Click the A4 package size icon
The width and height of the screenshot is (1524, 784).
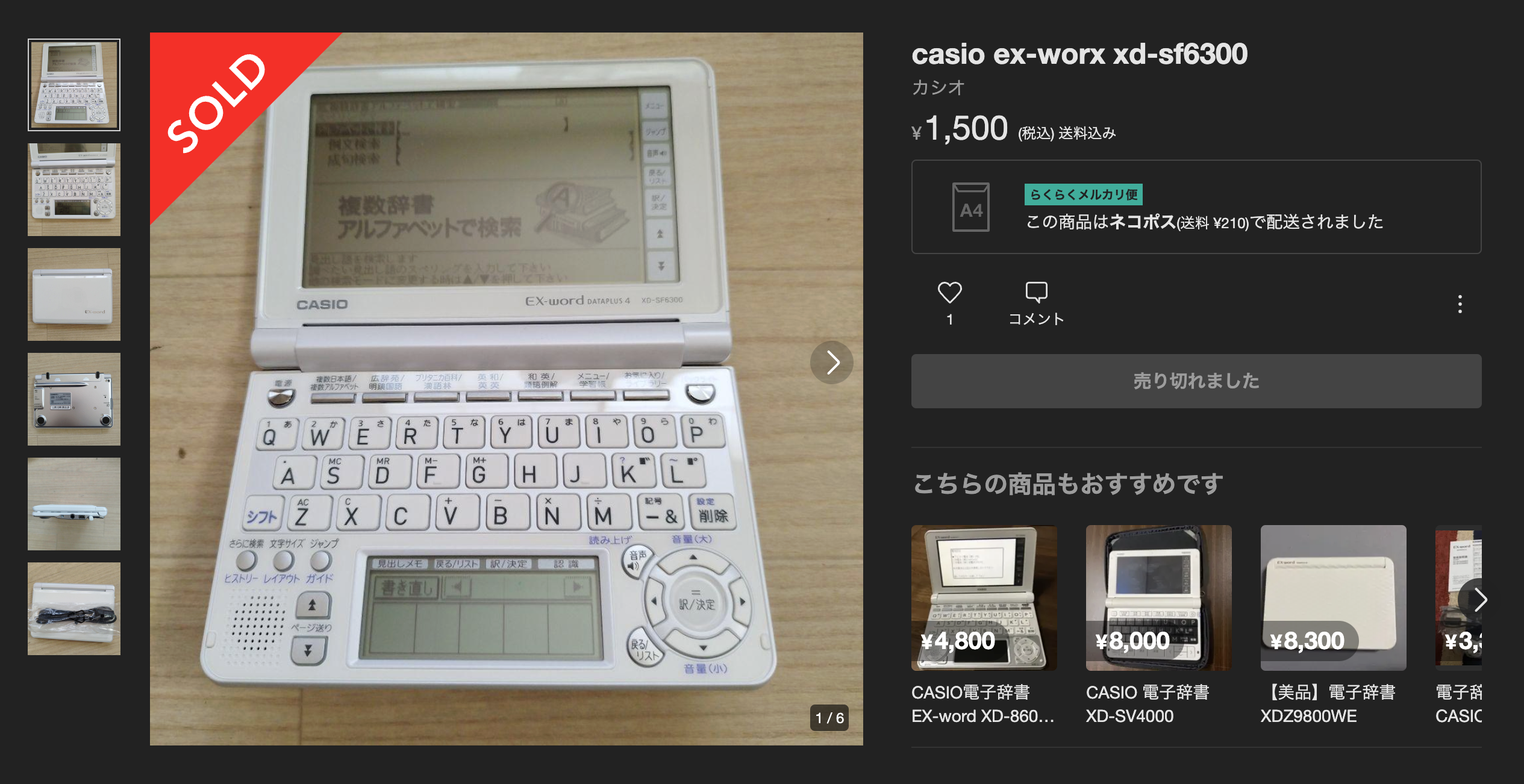tap(970, 207)
